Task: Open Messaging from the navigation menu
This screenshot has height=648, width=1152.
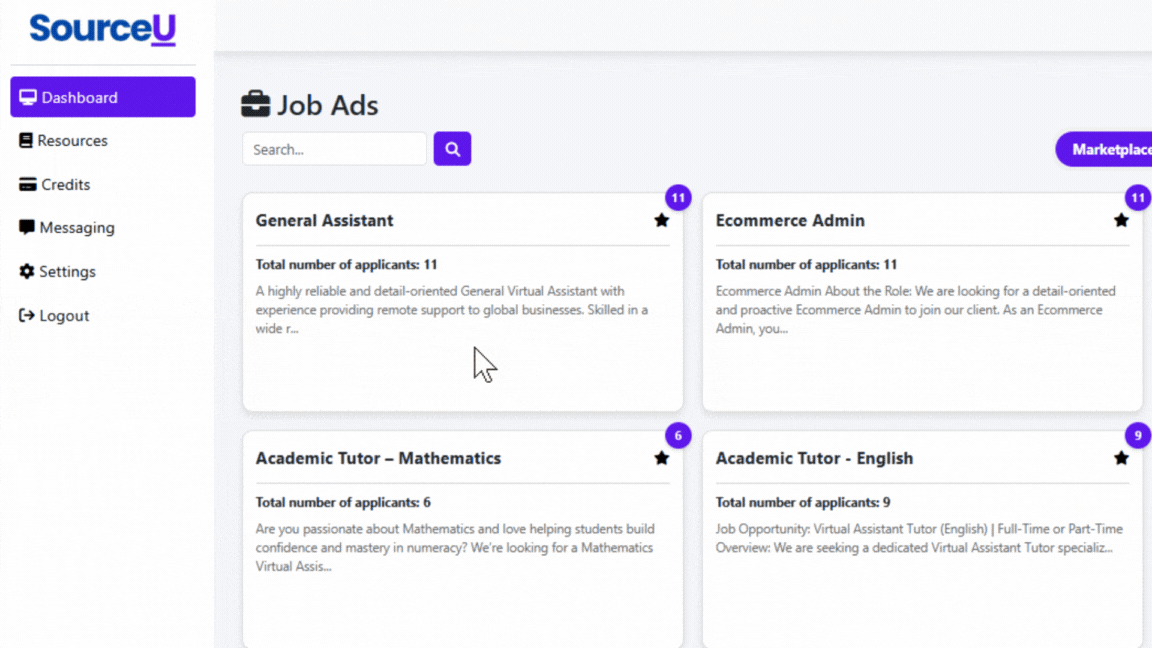Action: pos(75,227)
